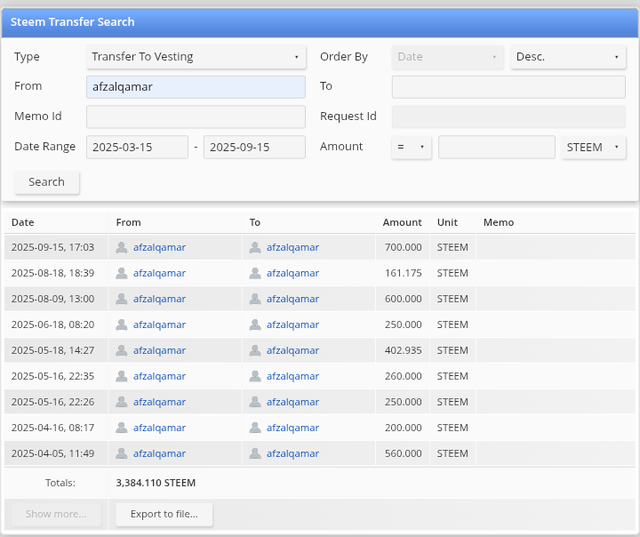Open To afzalqamar link in 22:26 row
This screenshot has width=640, height=537.
293,402
